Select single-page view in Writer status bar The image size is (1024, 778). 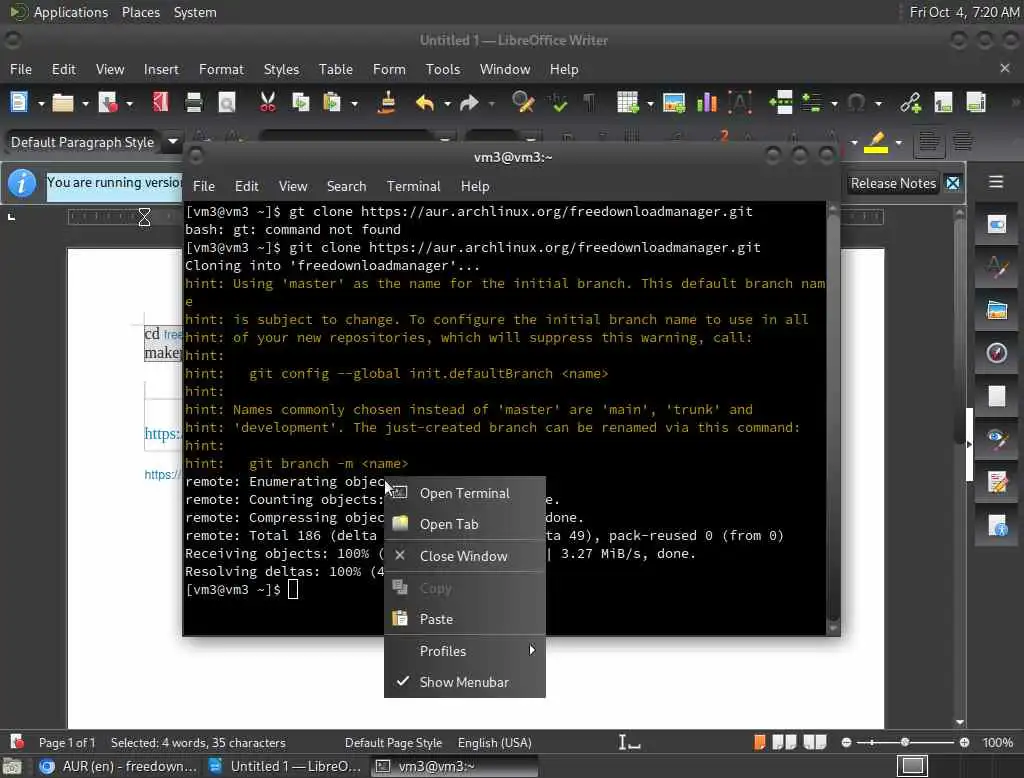click(x=760, y=742)
